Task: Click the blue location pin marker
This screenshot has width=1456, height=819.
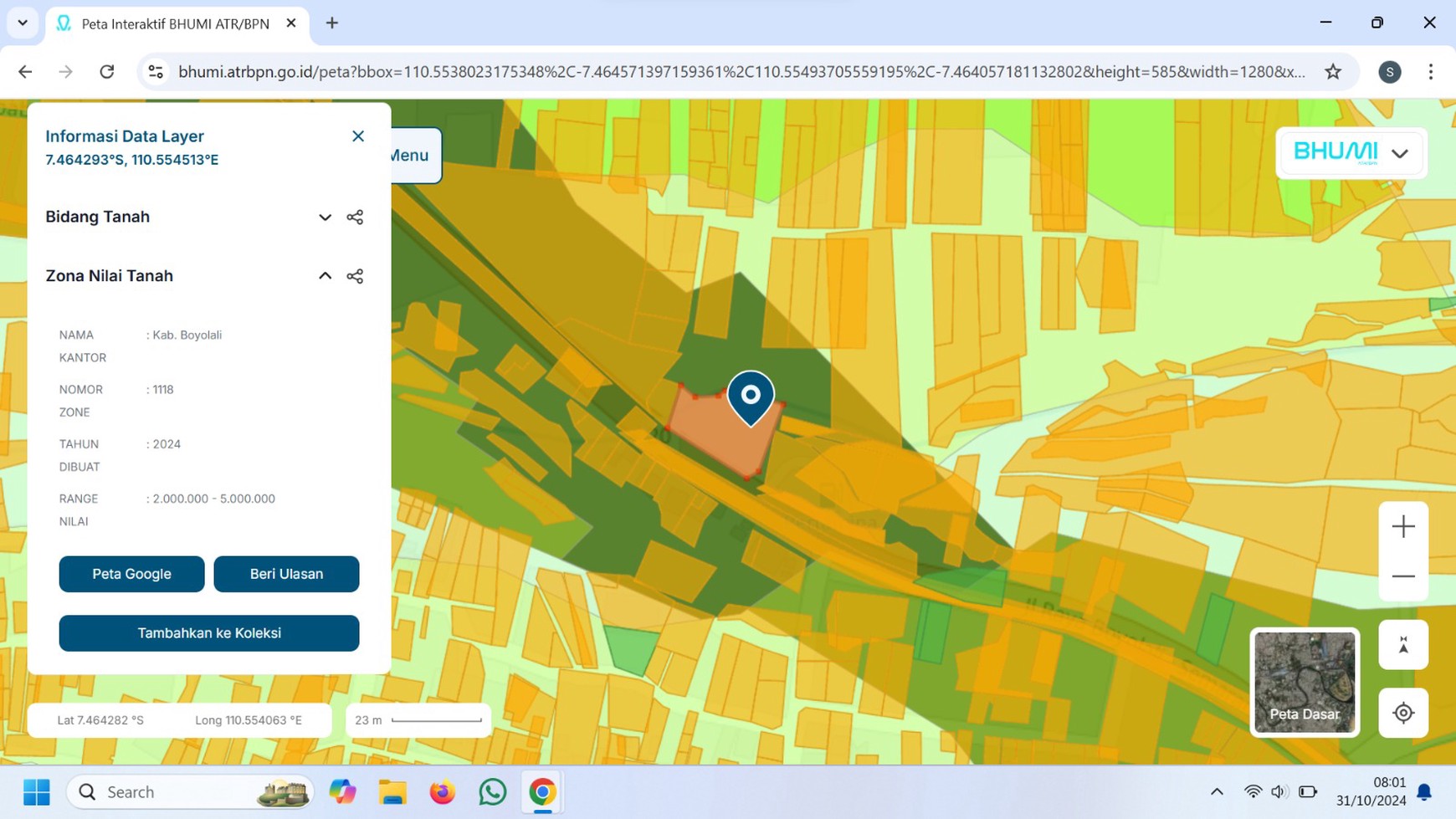Action: coord(751,398)
